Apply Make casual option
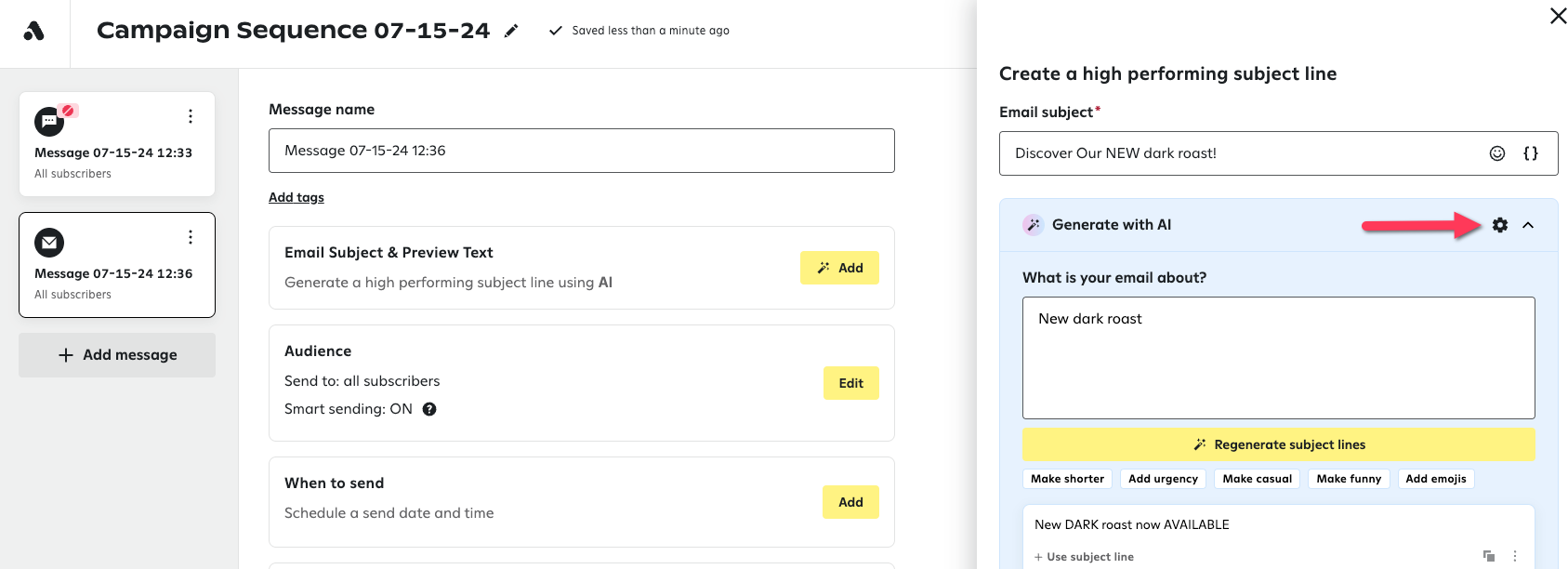Image resolution: width=1568 pixels, height=569 pixels. pos(1257,479)
